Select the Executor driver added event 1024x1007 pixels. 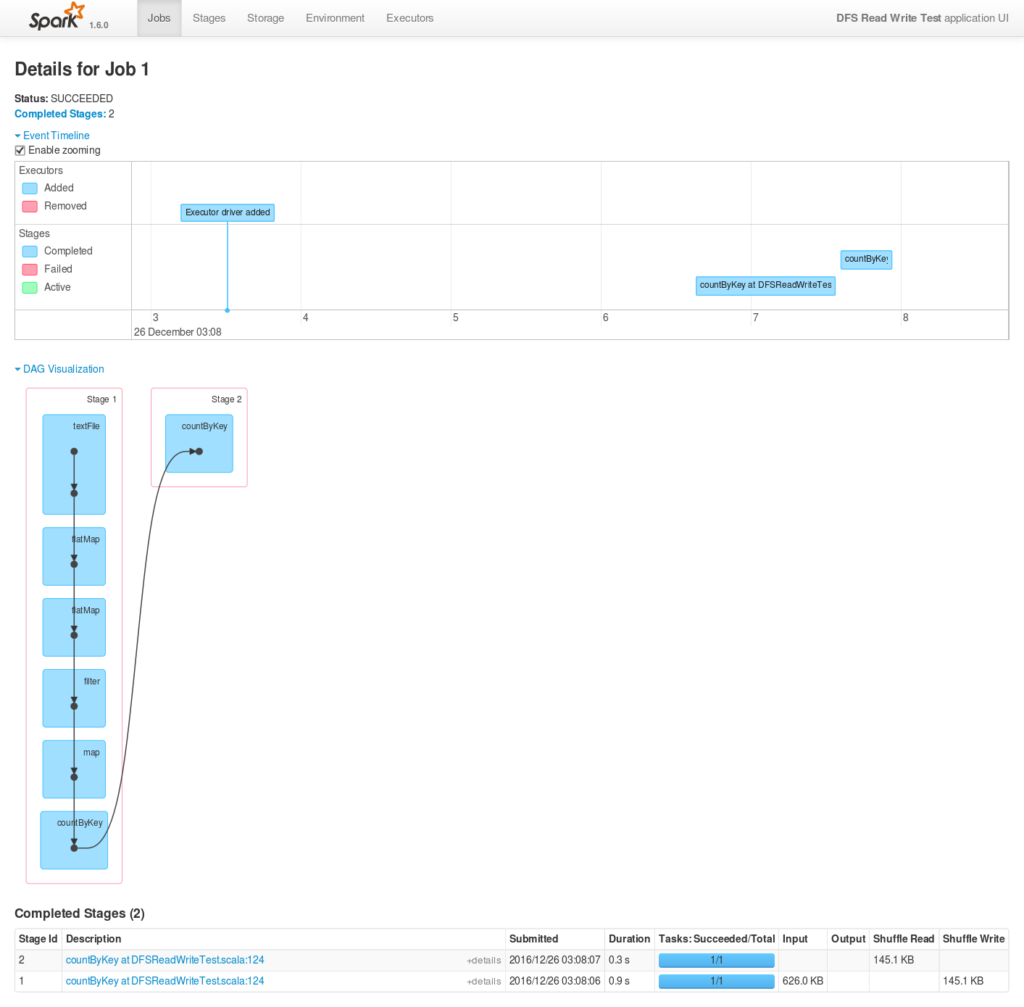[227, 212]
